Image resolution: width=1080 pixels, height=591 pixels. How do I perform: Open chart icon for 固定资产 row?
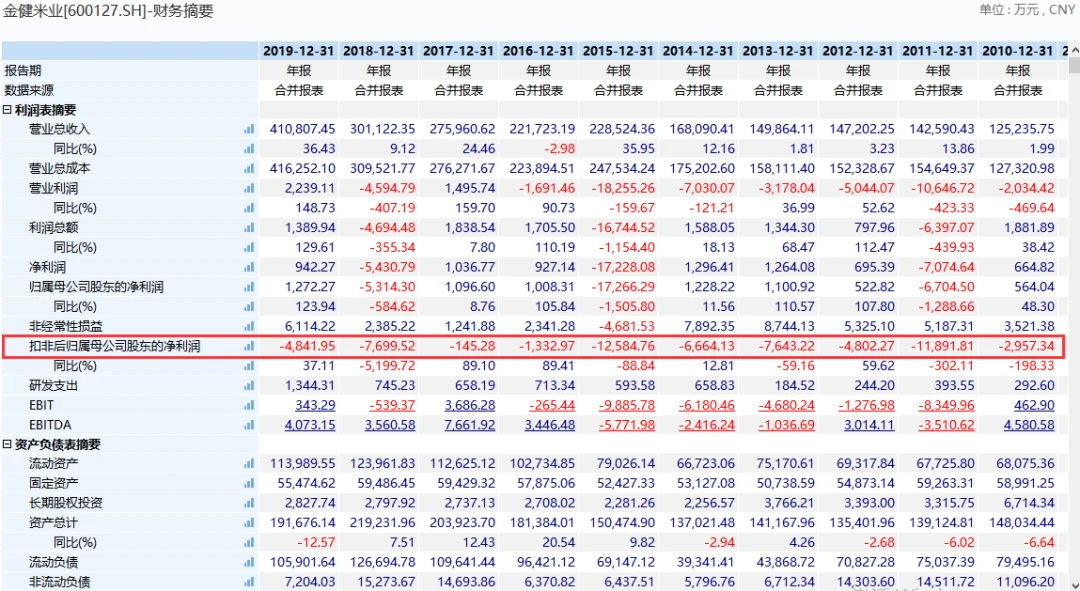point(249,484)
